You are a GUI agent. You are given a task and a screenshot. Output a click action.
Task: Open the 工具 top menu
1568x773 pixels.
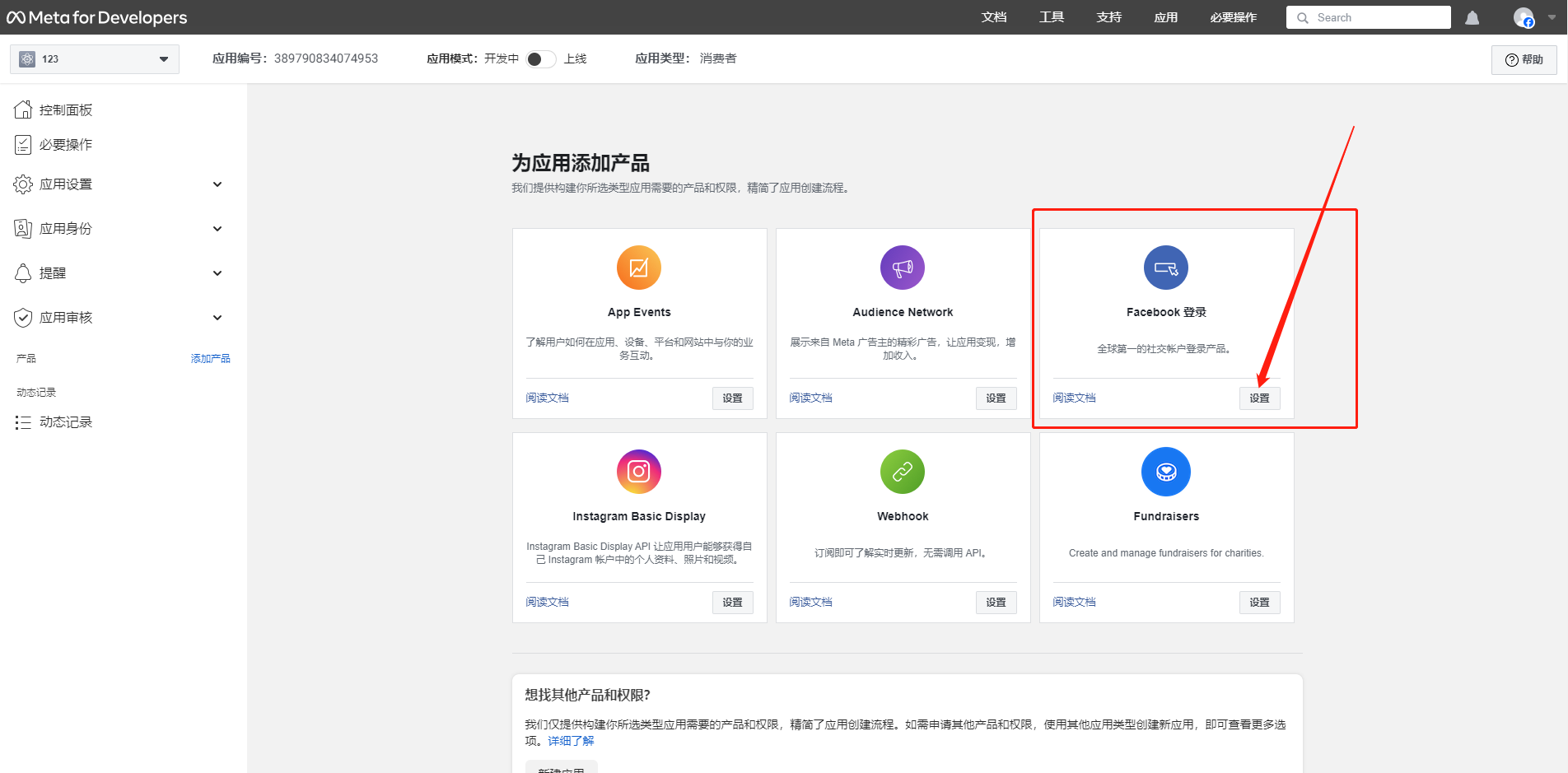(x=1052, y=17)
